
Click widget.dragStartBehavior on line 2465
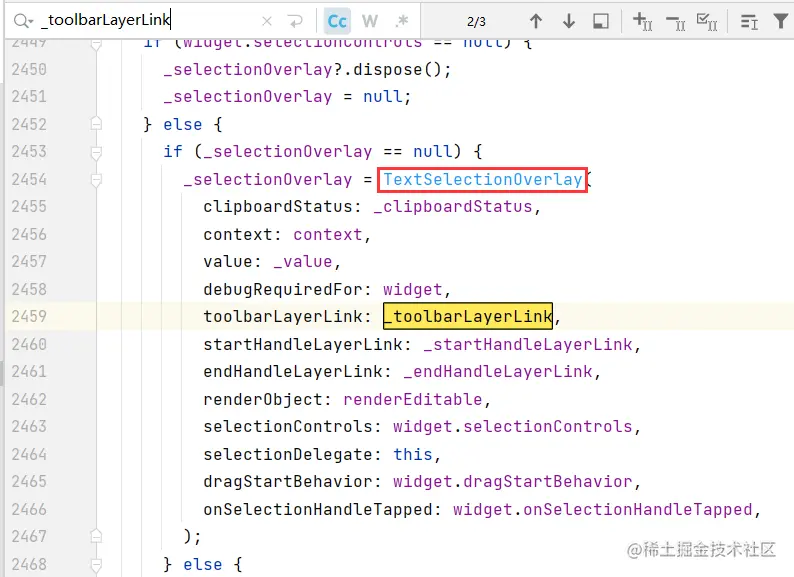point(512,481)
